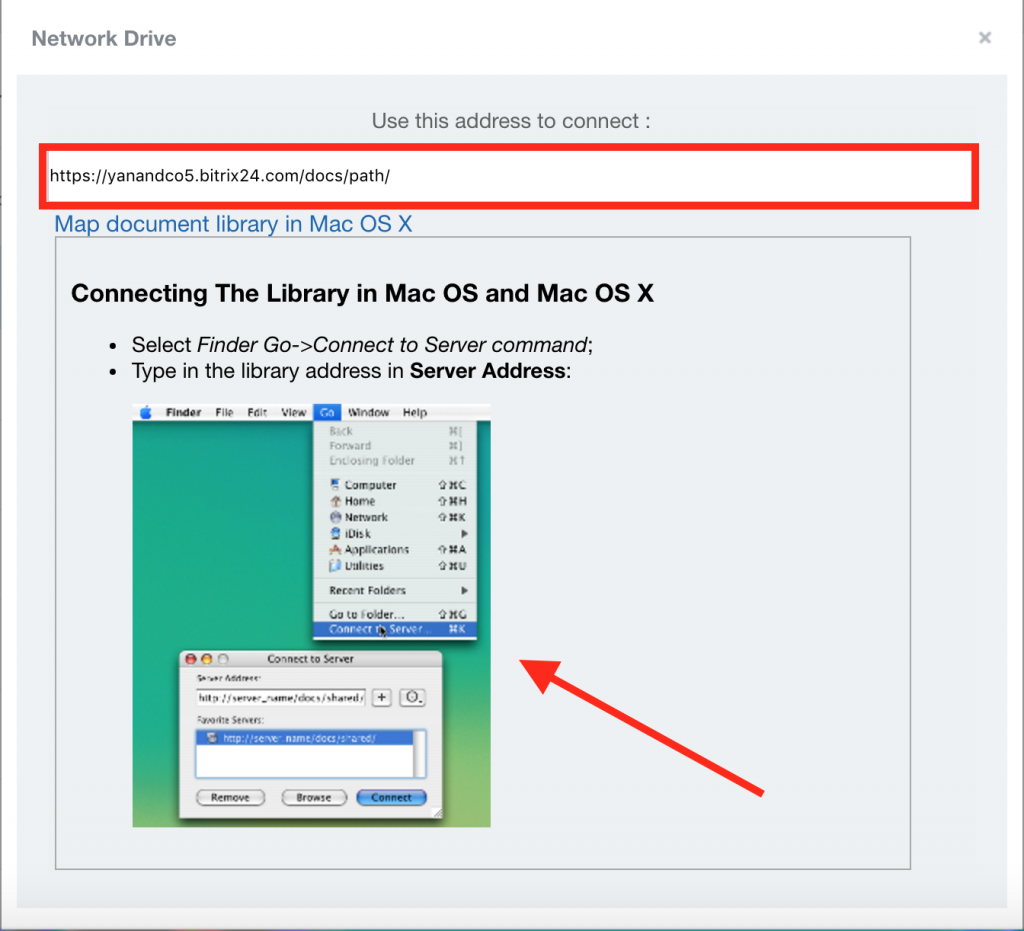
Task: Click the connection address input field
Action: [509, 176]
